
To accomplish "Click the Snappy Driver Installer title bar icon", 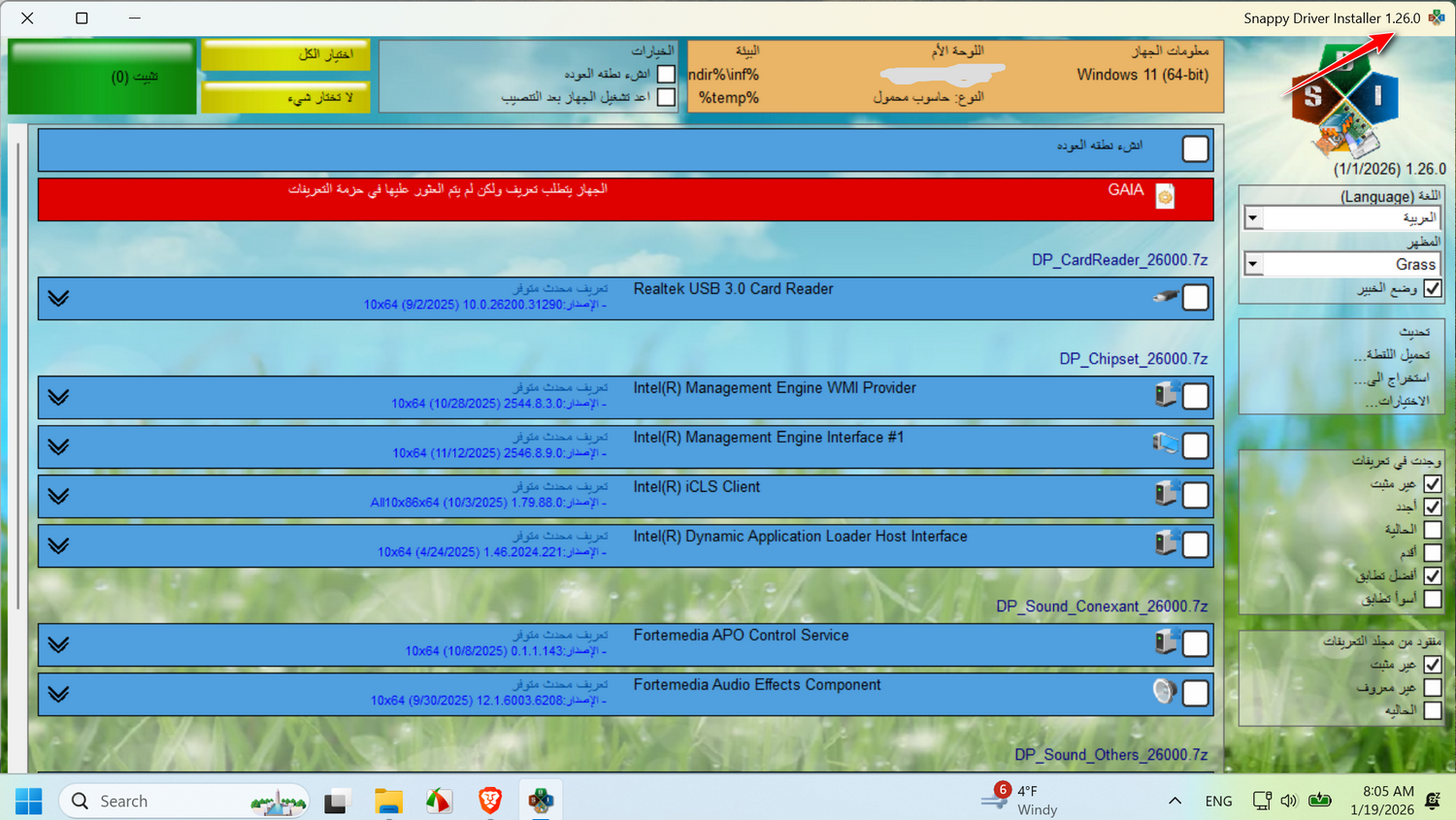I will tap(1437, 17).
